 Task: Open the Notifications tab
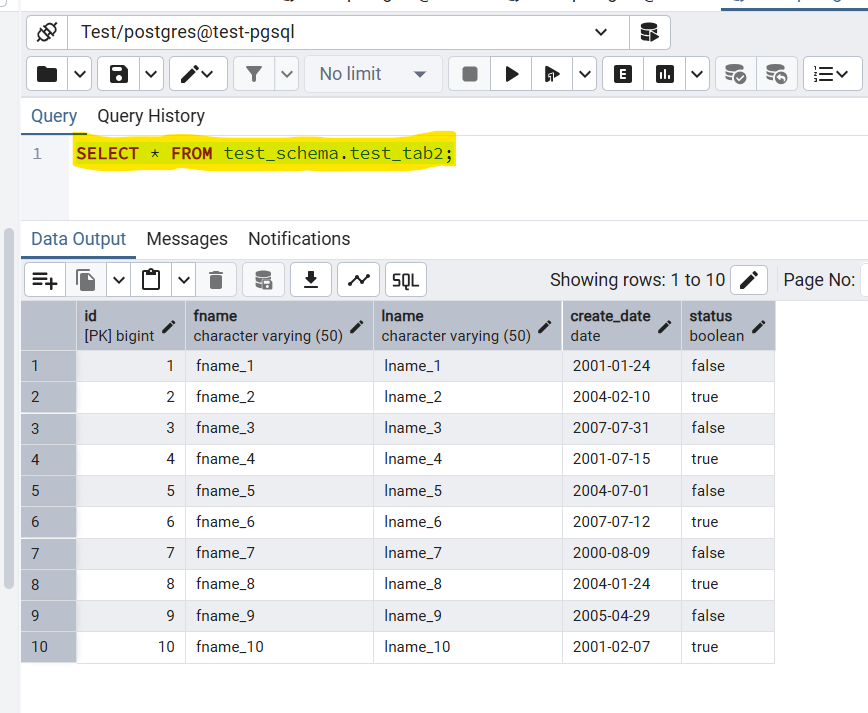click(299, 239)
